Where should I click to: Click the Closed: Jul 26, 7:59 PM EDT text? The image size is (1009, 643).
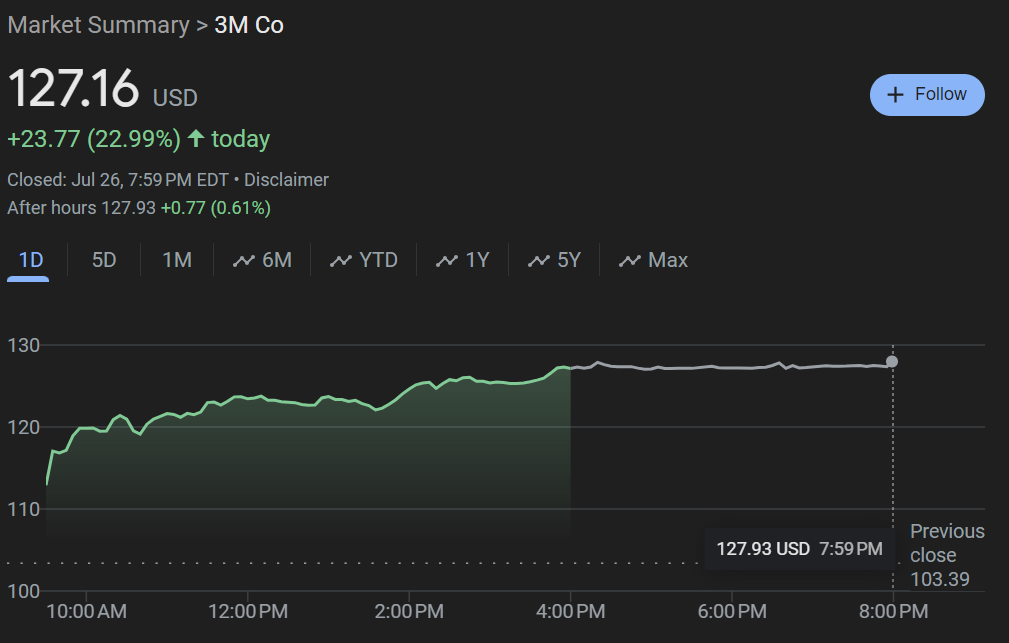[118, 180]
